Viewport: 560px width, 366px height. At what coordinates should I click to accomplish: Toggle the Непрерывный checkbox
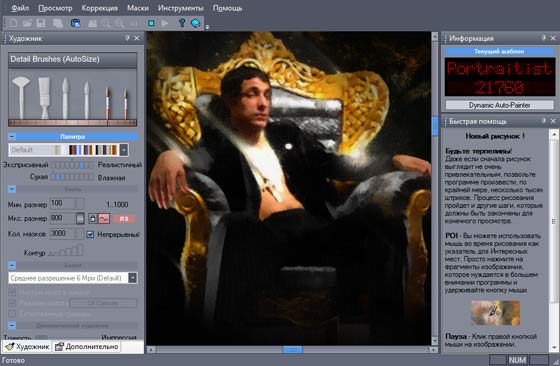90,235
